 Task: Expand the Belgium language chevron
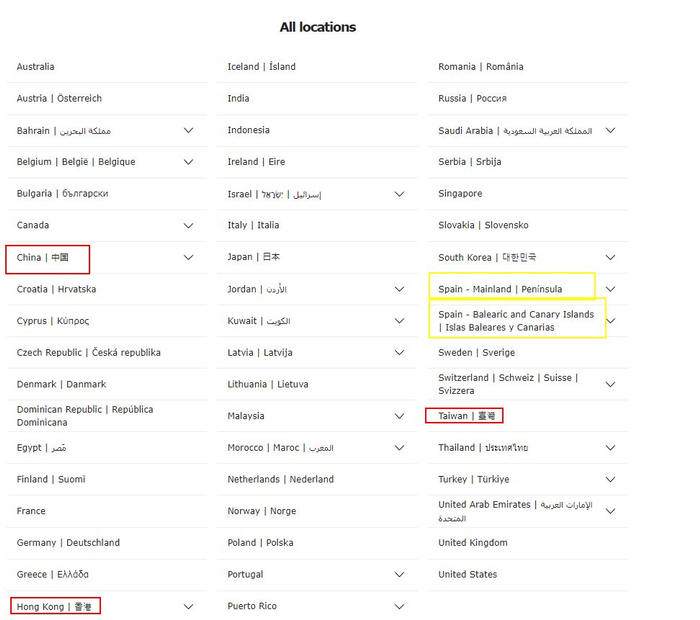pos(188,162)
